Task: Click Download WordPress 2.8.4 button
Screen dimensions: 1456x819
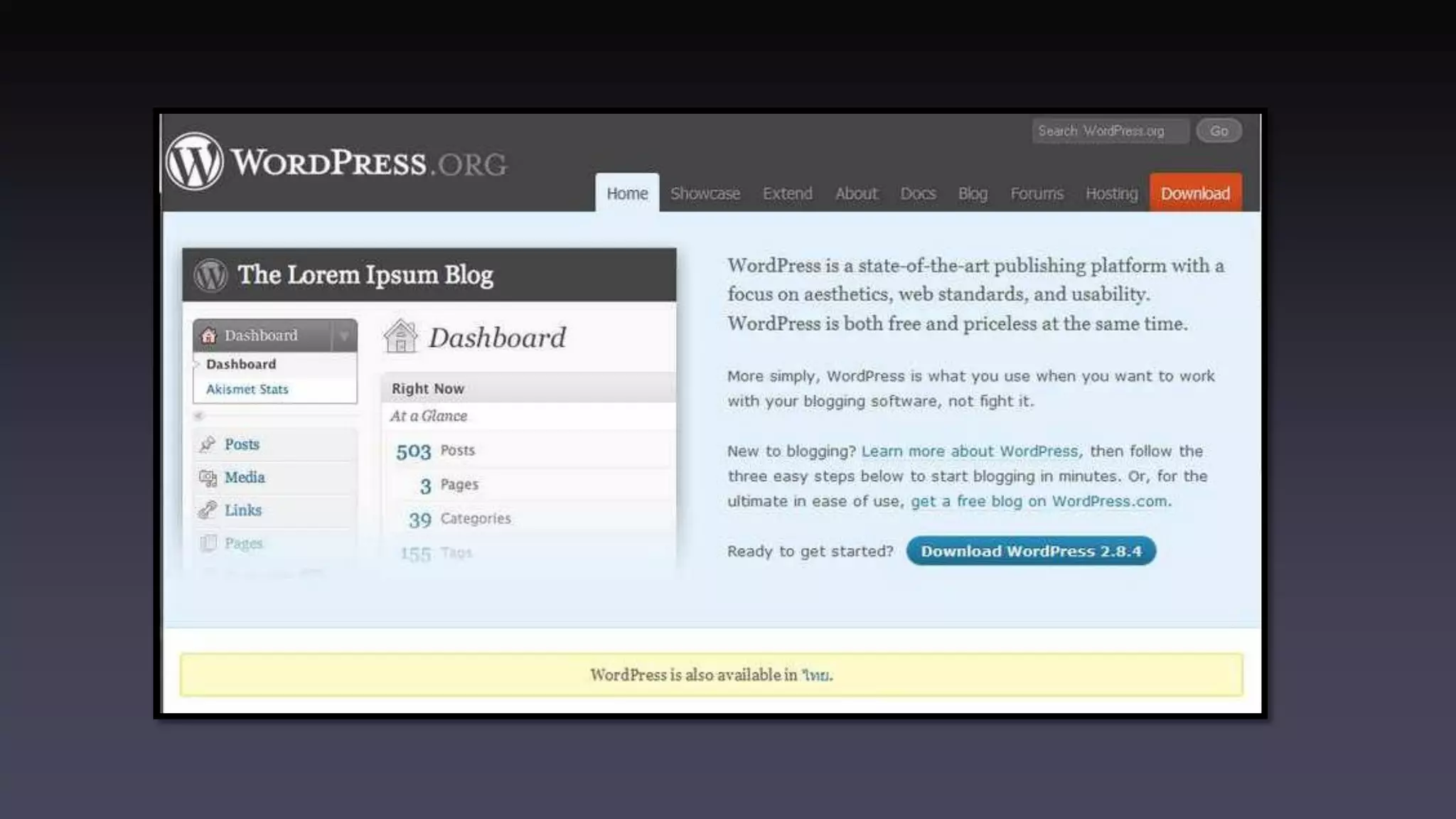Action: coord(1031,551)
